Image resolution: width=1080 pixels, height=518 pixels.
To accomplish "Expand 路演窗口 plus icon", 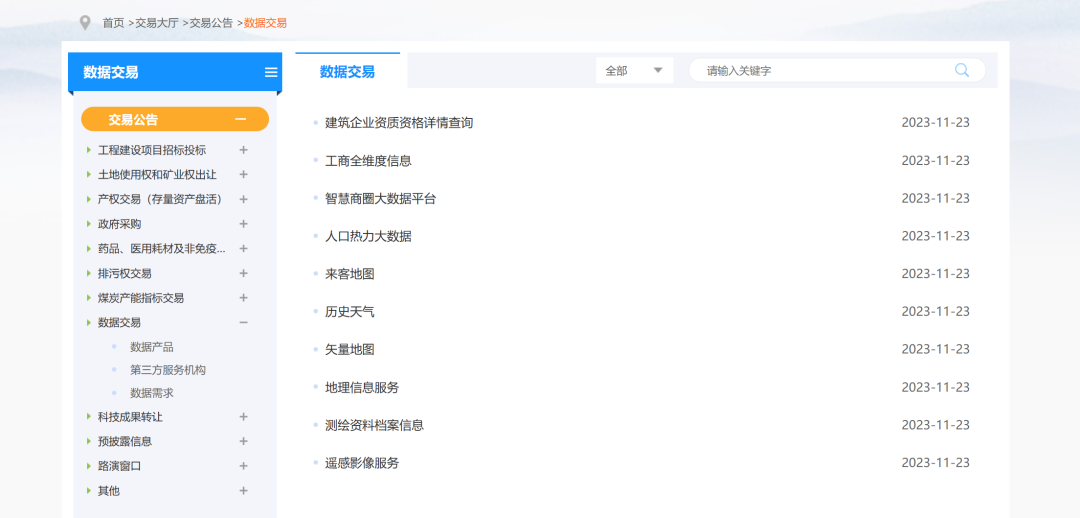I will (x=243, y=466).
